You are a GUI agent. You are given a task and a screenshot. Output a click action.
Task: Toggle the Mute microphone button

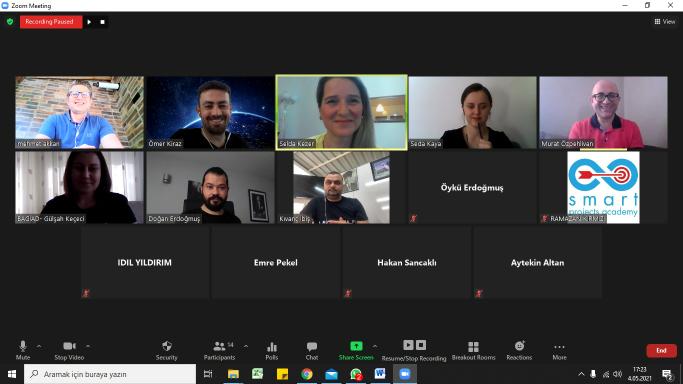click(23, 350)
